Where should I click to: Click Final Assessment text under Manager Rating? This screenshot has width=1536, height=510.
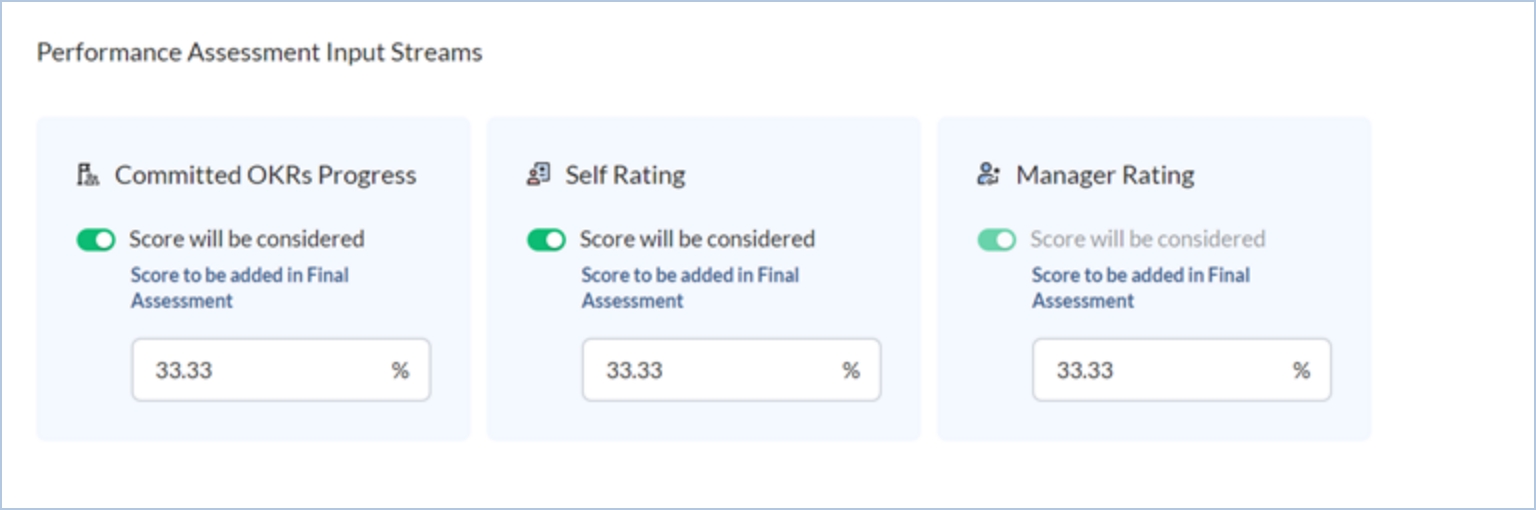[x=1140, y=287]
